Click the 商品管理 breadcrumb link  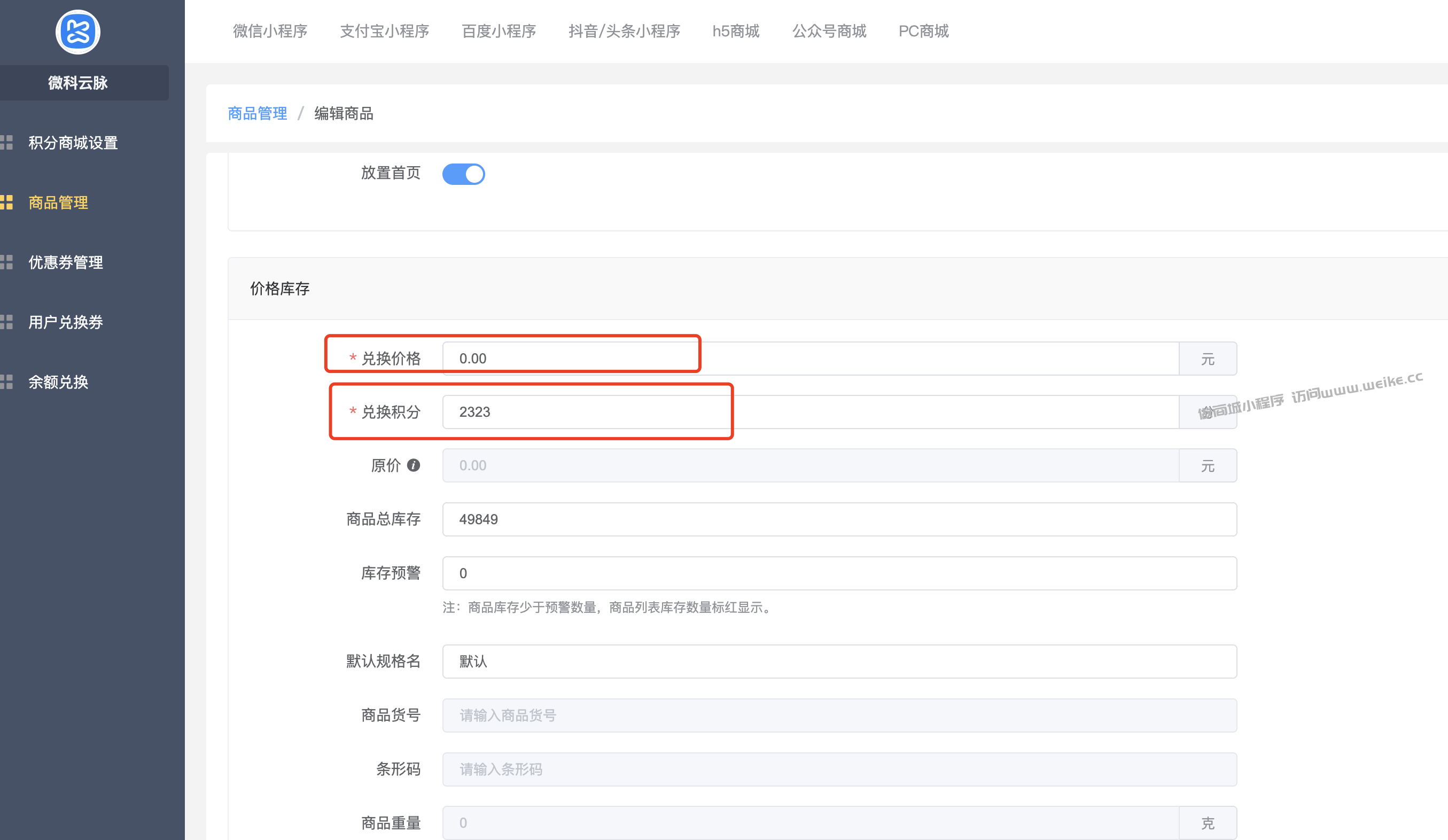[x=258, y=113]
